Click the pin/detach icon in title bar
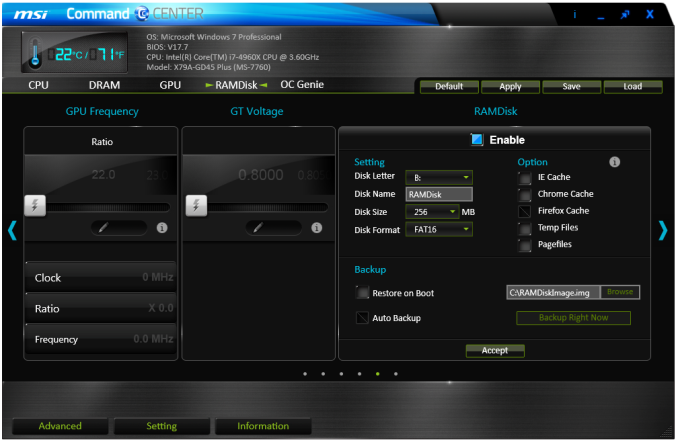Screen dimensions: 678x442 tap(625, 15)
